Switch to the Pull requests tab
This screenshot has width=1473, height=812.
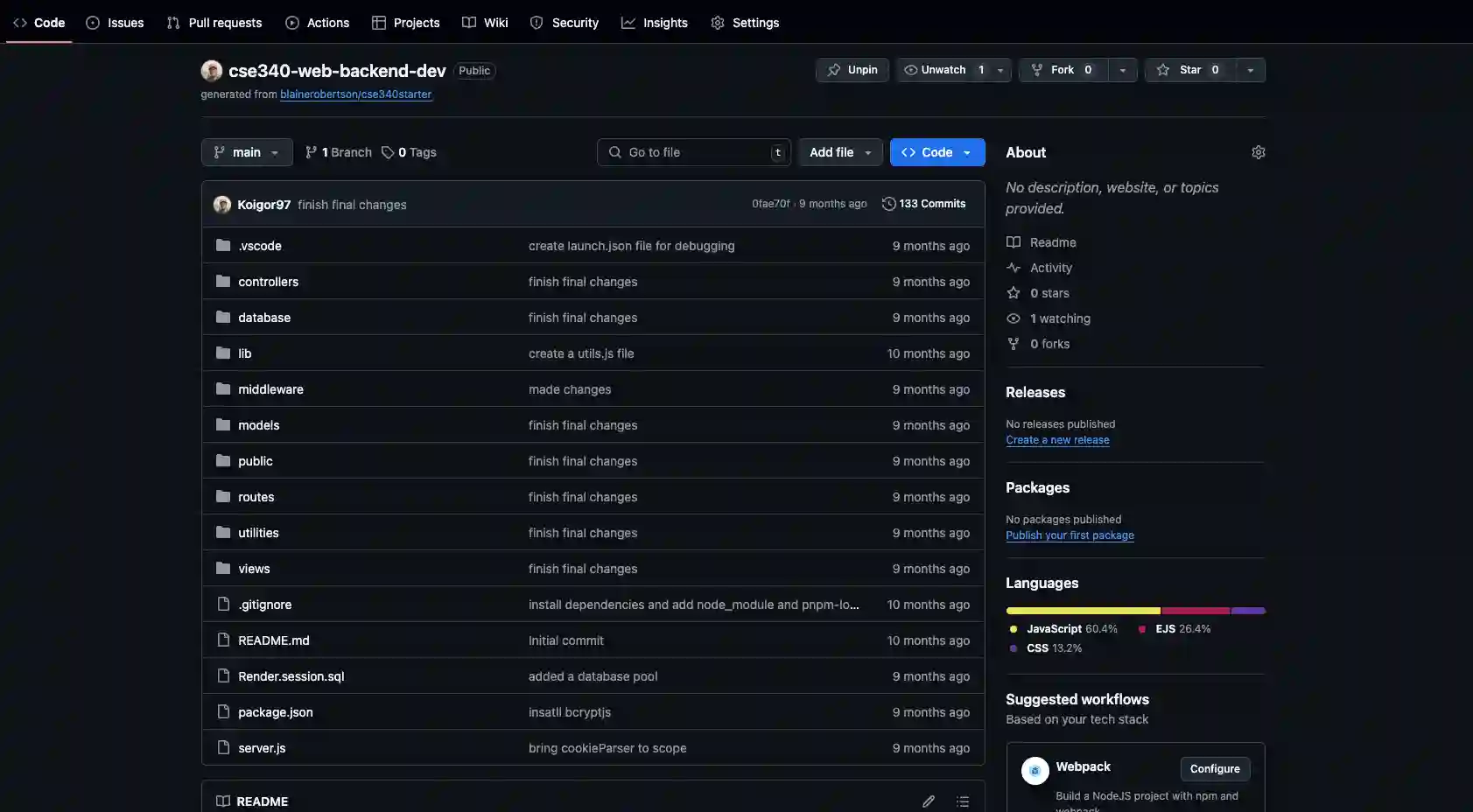pyautogui.click(x=214, y=23)
